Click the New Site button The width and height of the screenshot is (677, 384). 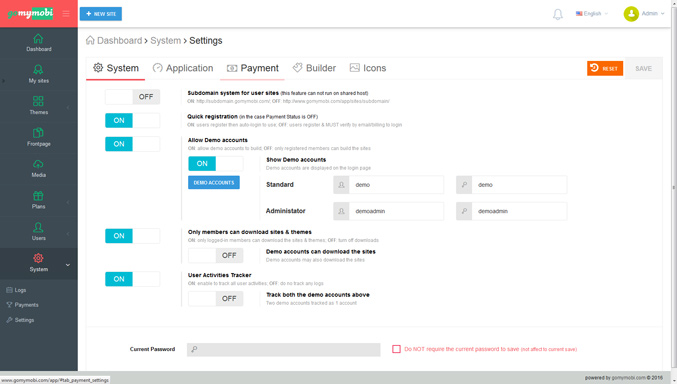pyautogui.click(x=101, y=14)
